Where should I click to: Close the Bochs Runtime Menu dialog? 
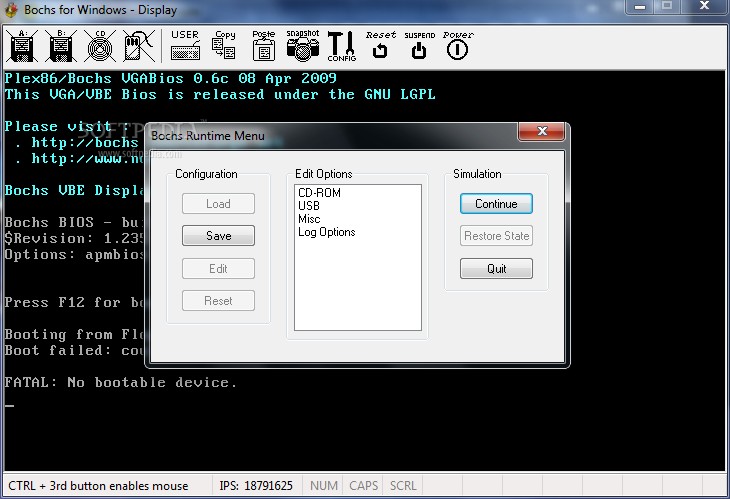click(542, 131)
